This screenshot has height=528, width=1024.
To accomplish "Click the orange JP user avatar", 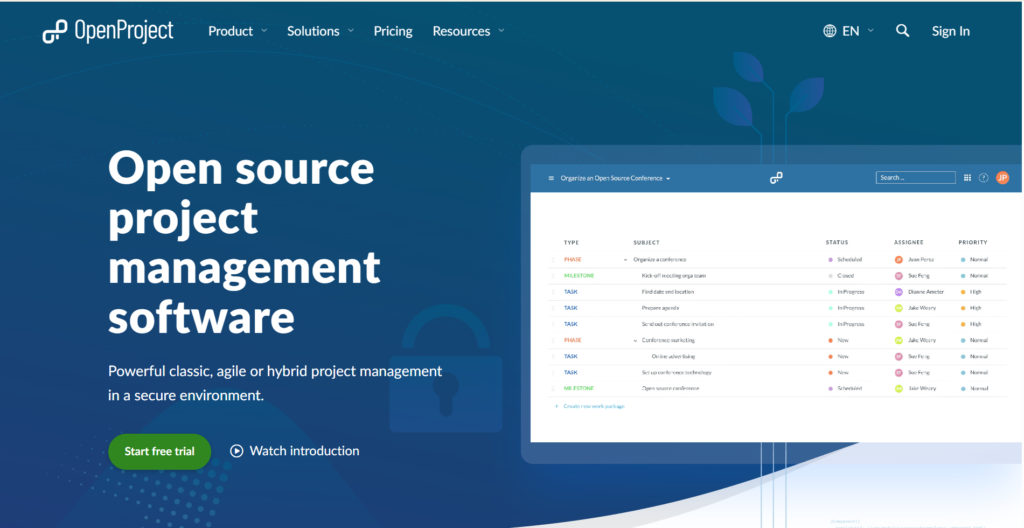I will coord(1002,178).
